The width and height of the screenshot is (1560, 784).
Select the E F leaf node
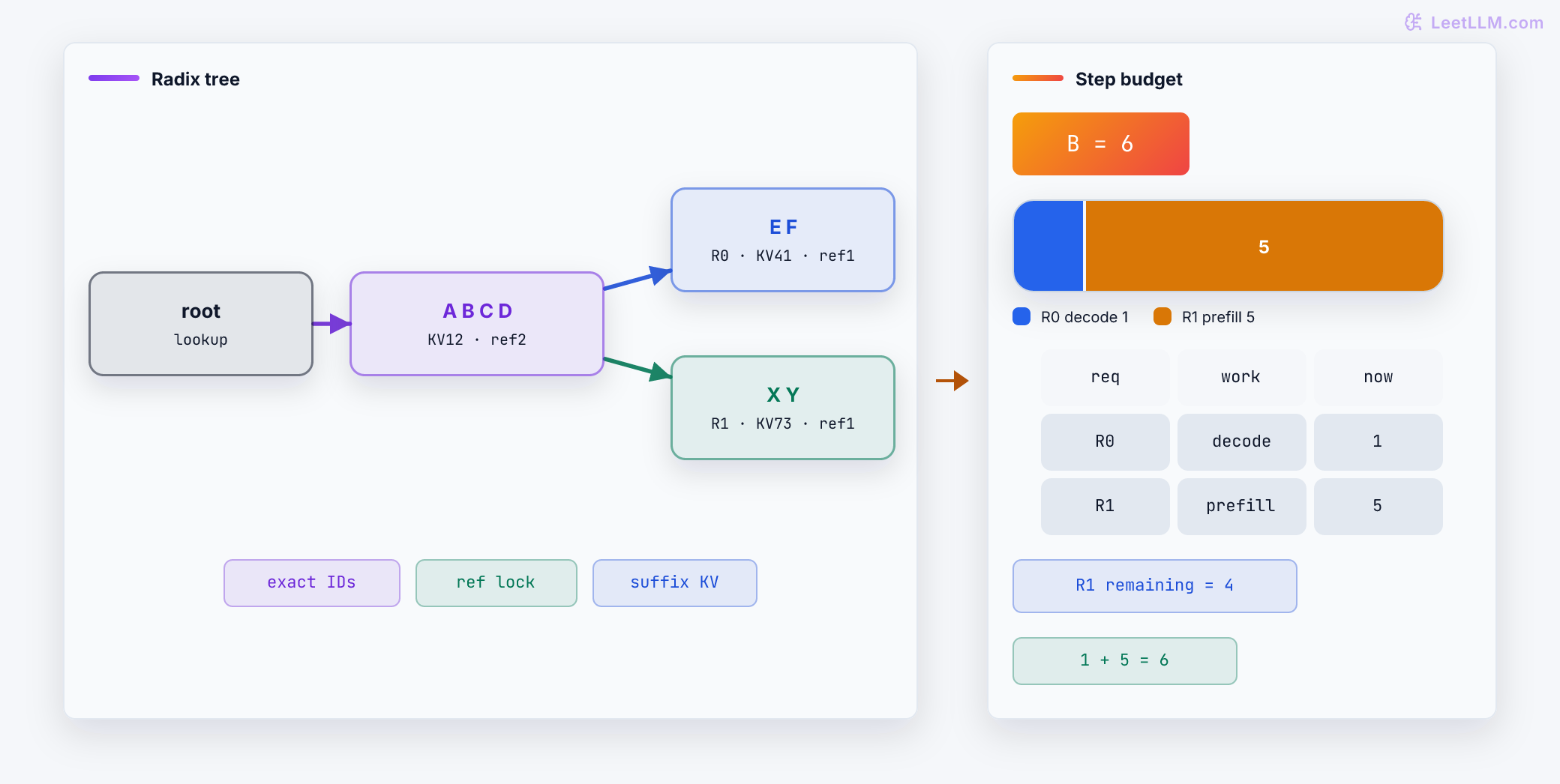pos(783,240)
